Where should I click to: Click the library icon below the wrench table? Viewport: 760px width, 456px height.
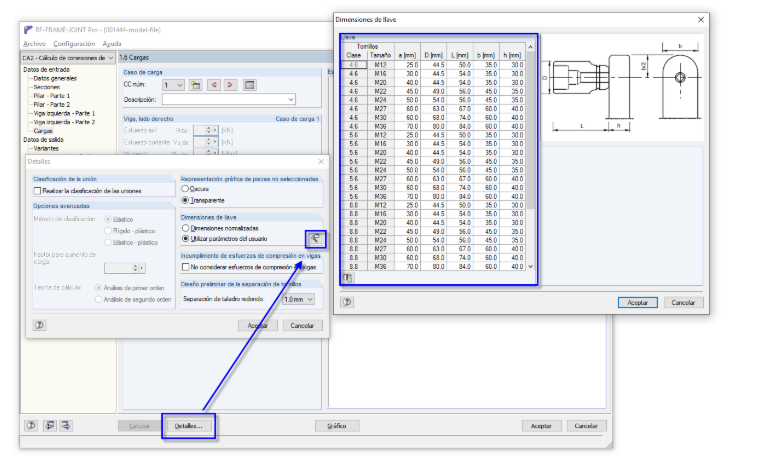[x=347, y=278]
